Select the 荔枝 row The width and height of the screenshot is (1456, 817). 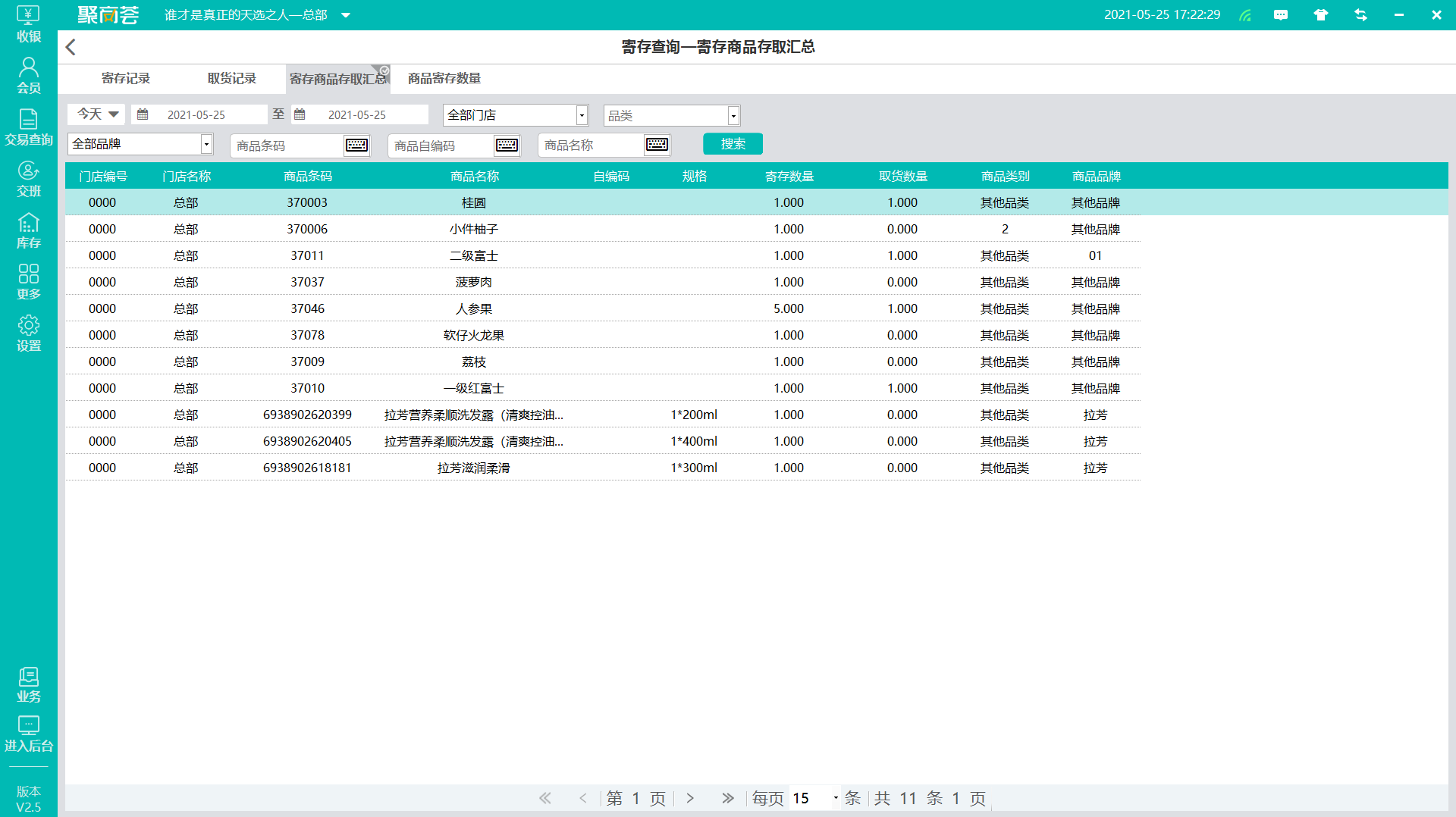coord(603,362)
